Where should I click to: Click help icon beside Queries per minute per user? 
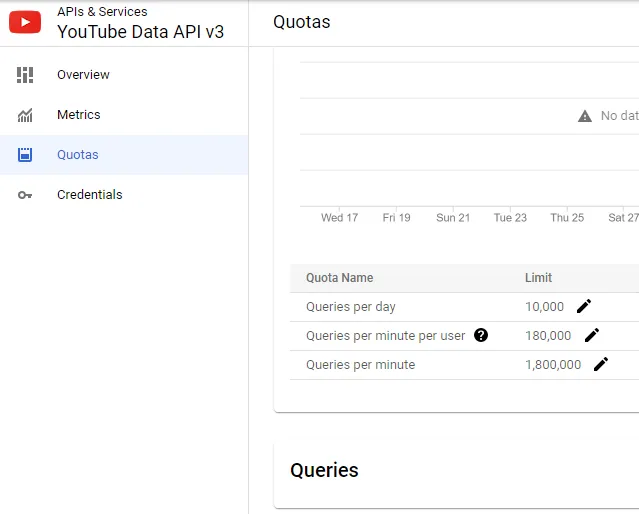coord(481,335)
